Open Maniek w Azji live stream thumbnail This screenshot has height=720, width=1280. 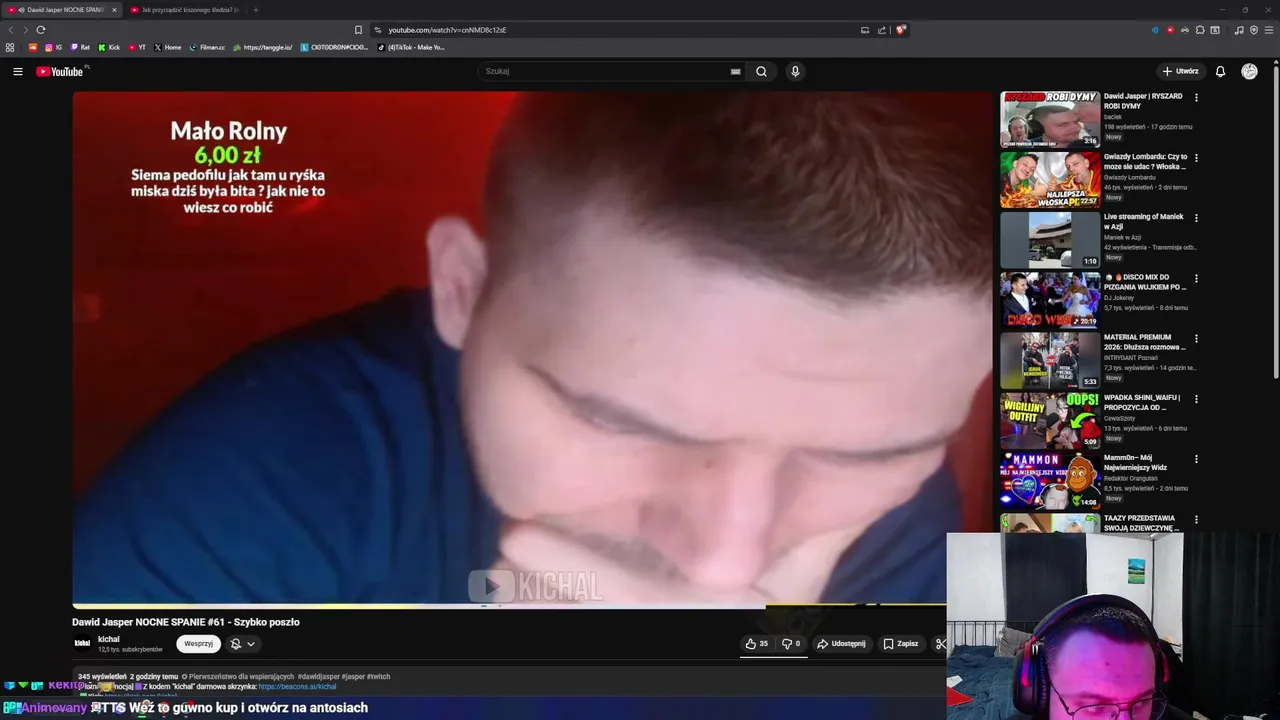pyautogui.click(x=1050, y=240)
